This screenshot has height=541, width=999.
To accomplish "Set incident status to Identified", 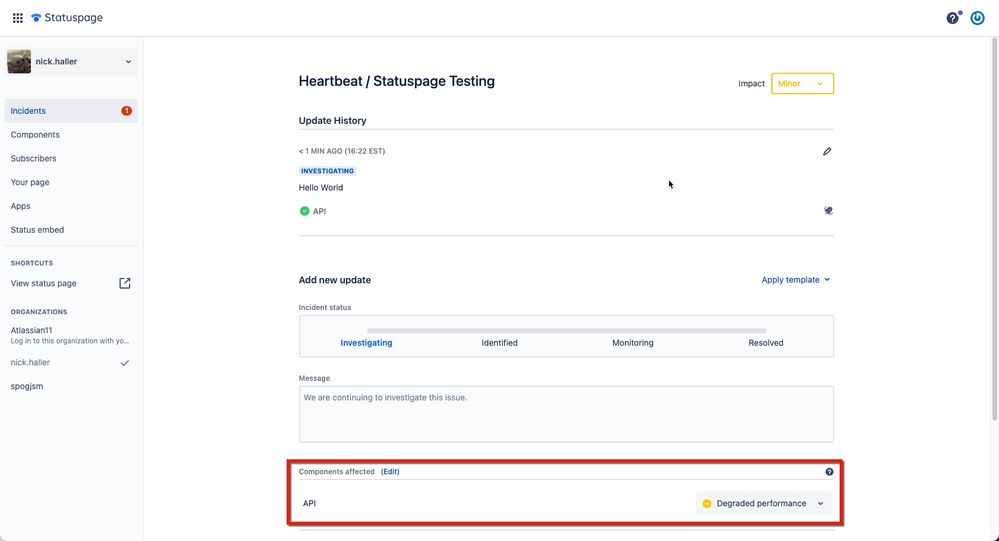I will pyautogui.click(x=500, y=343).
